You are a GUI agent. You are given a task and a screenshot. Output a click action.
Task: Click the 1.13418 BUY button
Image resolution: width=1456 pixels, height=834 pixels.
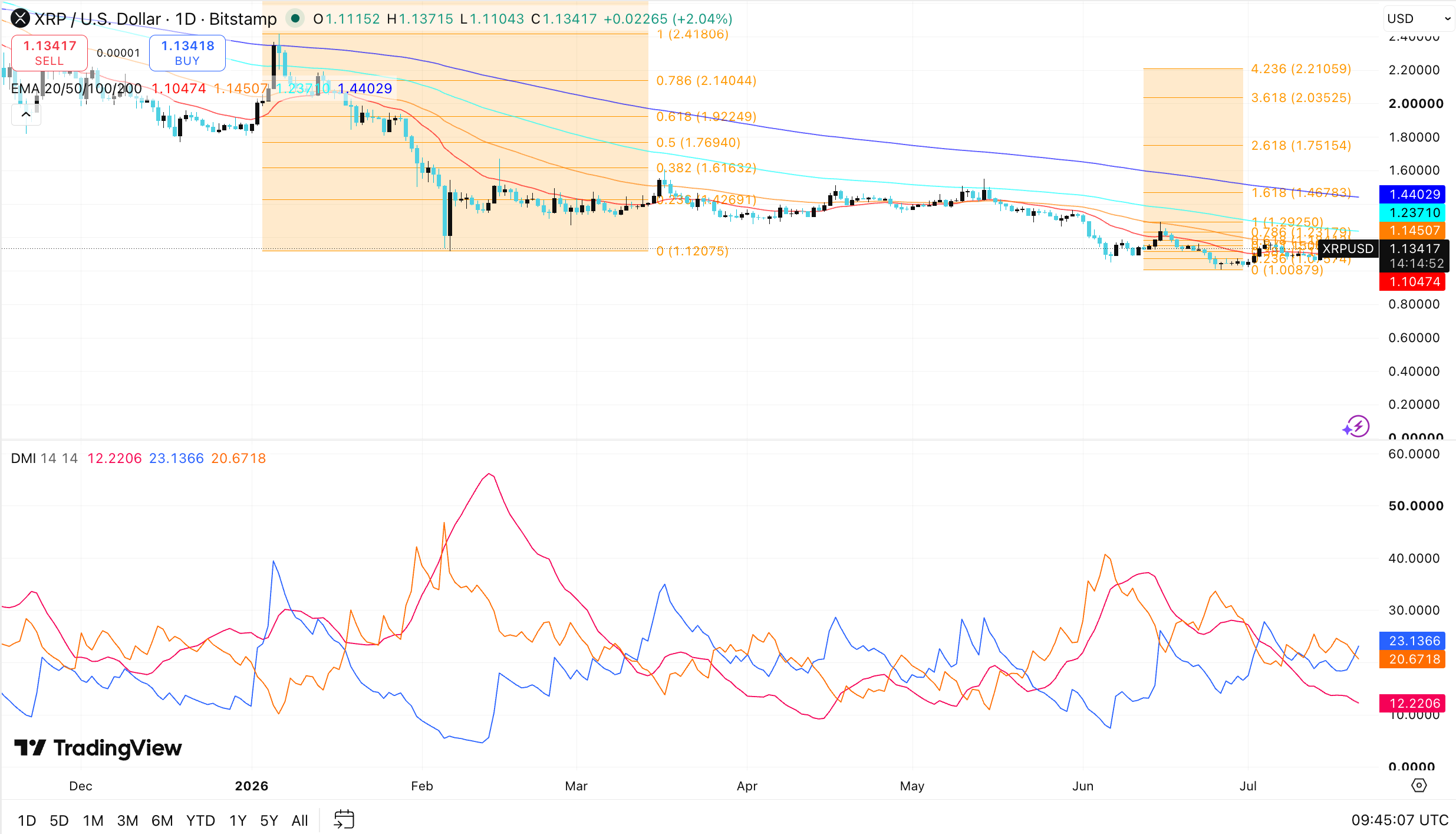point(187,52)
